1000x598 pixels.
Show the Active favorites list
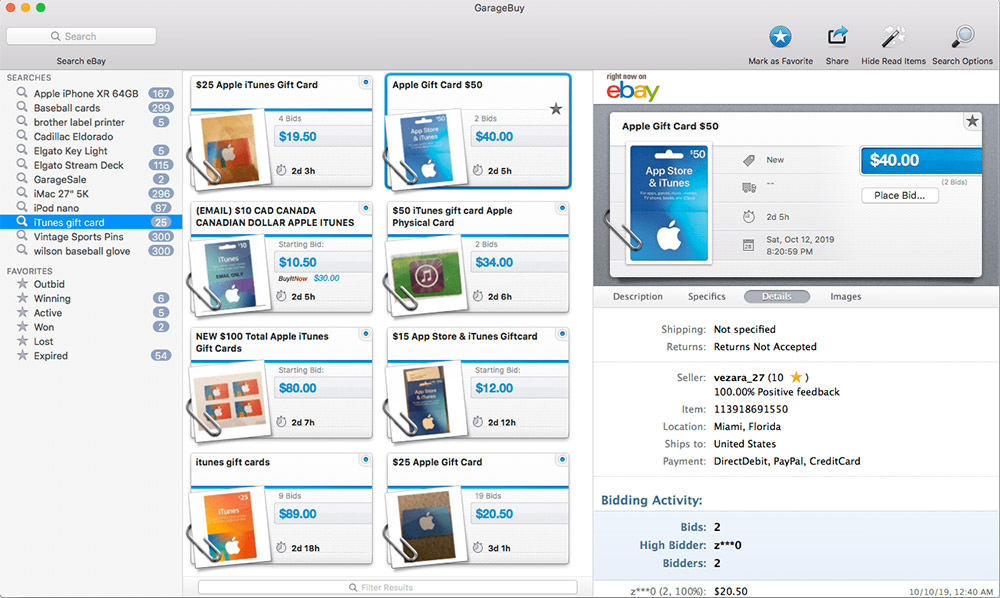(91, 312)
